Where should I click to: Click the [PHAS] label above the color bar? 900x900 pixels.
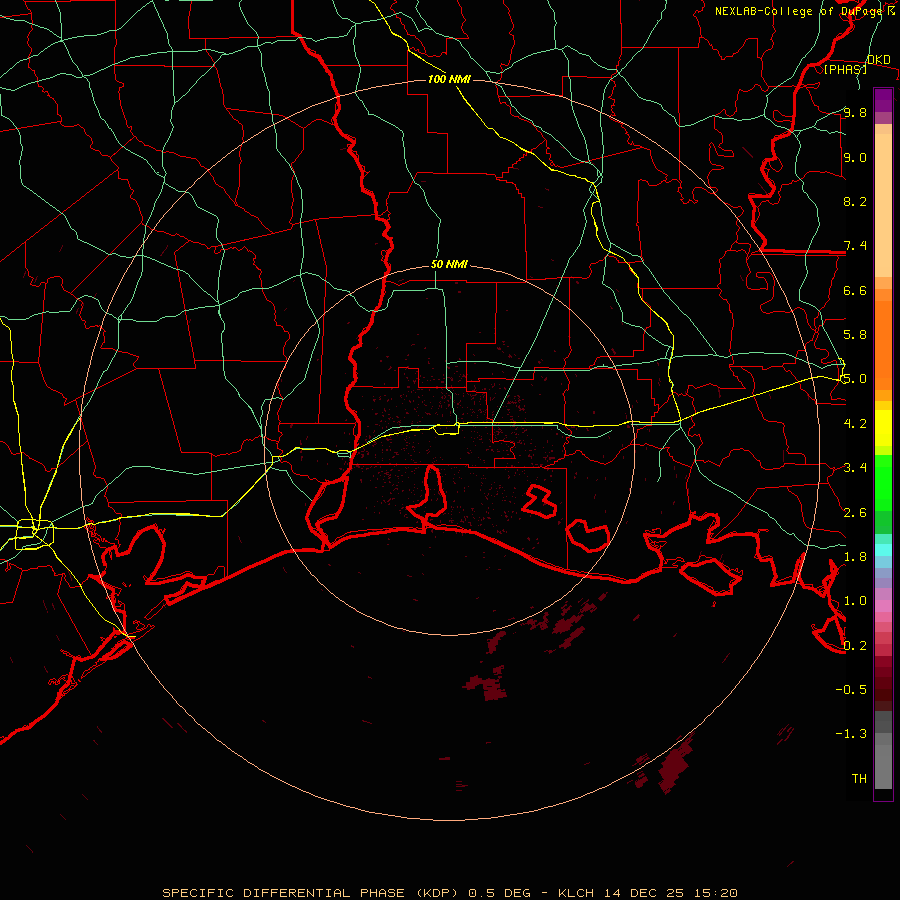tap(845, 69)
